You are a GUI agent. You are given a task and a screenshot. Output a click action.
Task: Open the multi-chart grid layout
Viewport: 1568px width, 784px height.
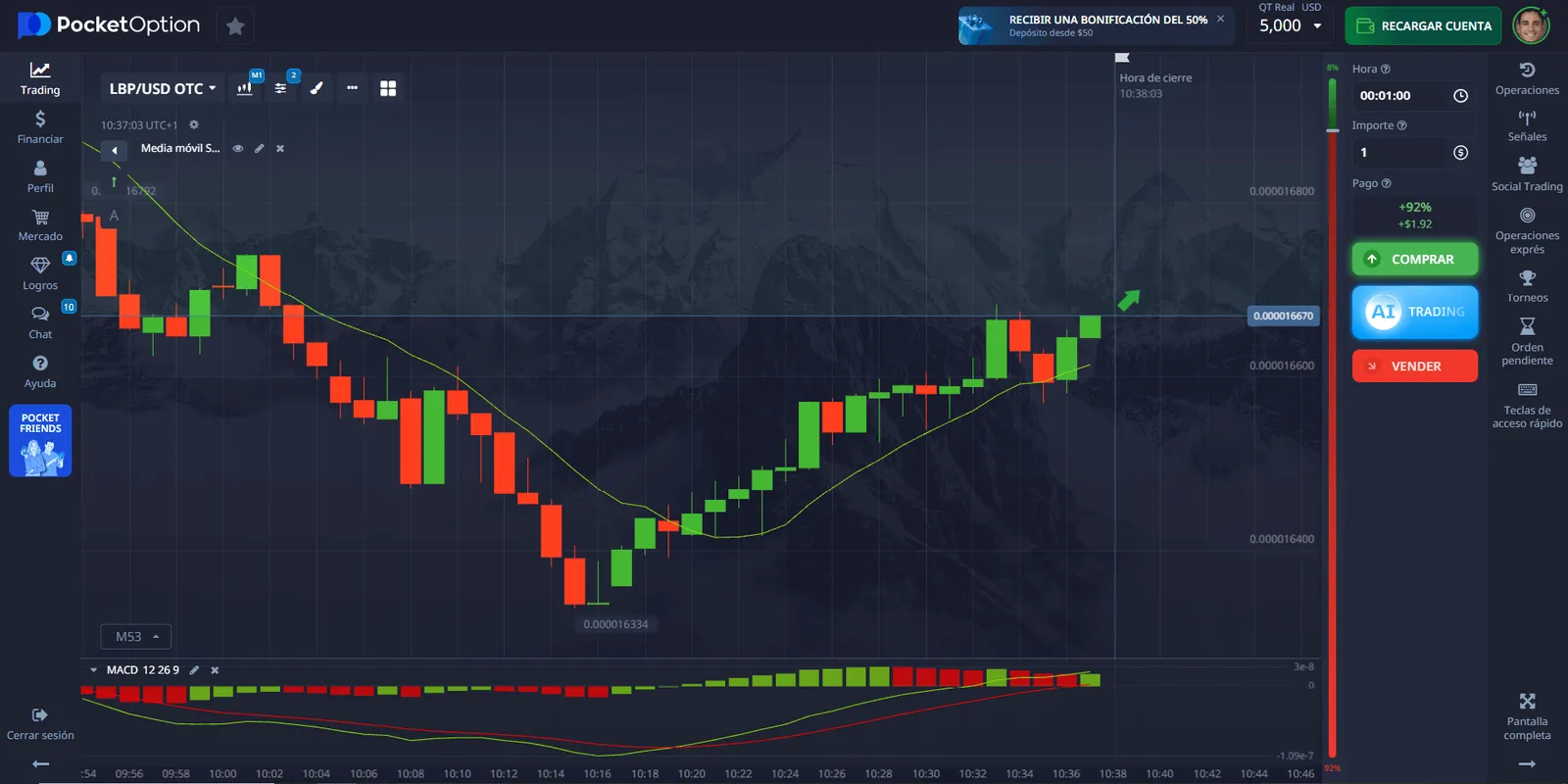click(388, 88)
